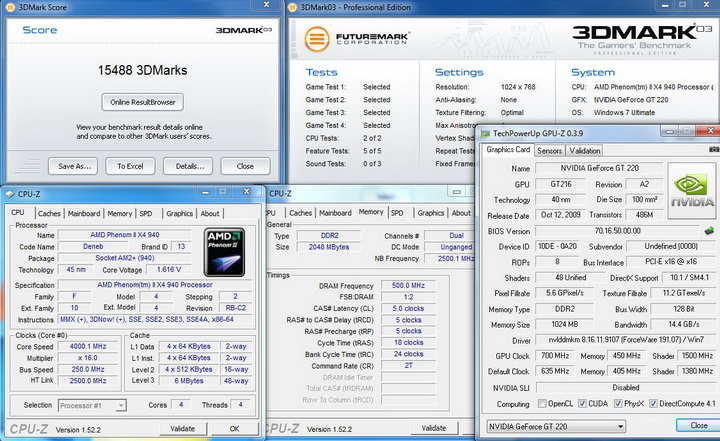
Task: Click the 3DMark Score window title icon
Action: (10, 7)
